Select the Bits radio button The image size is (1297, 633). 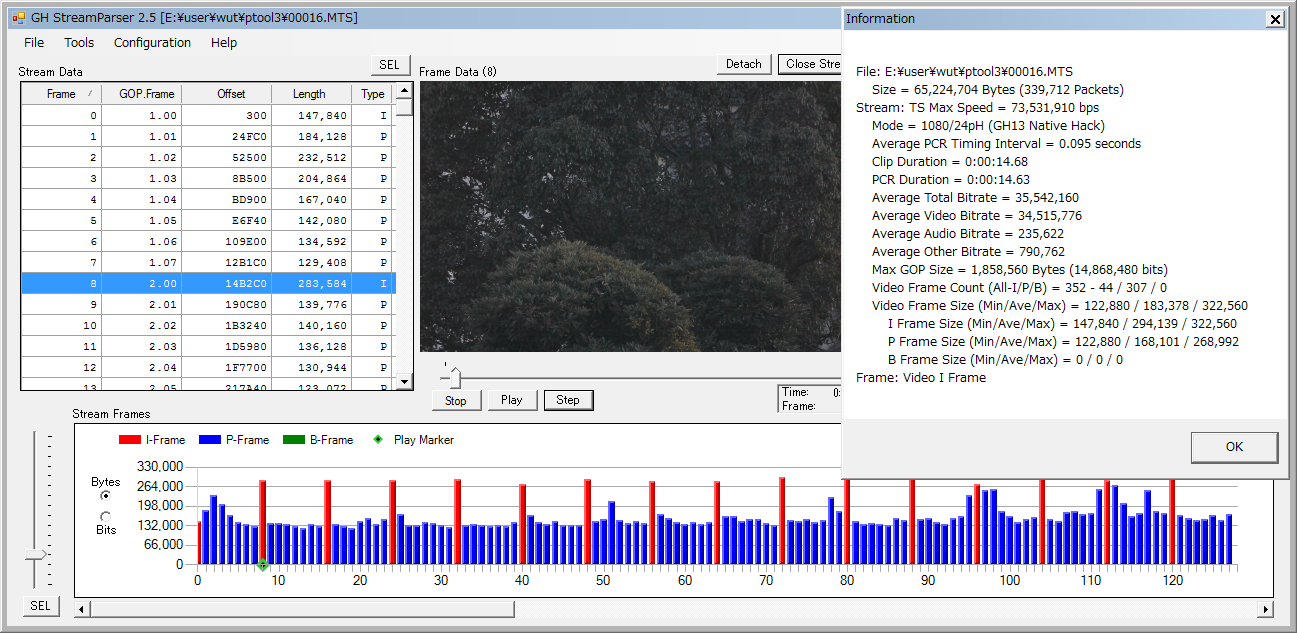pyautogui.click(x=105, y=516)
